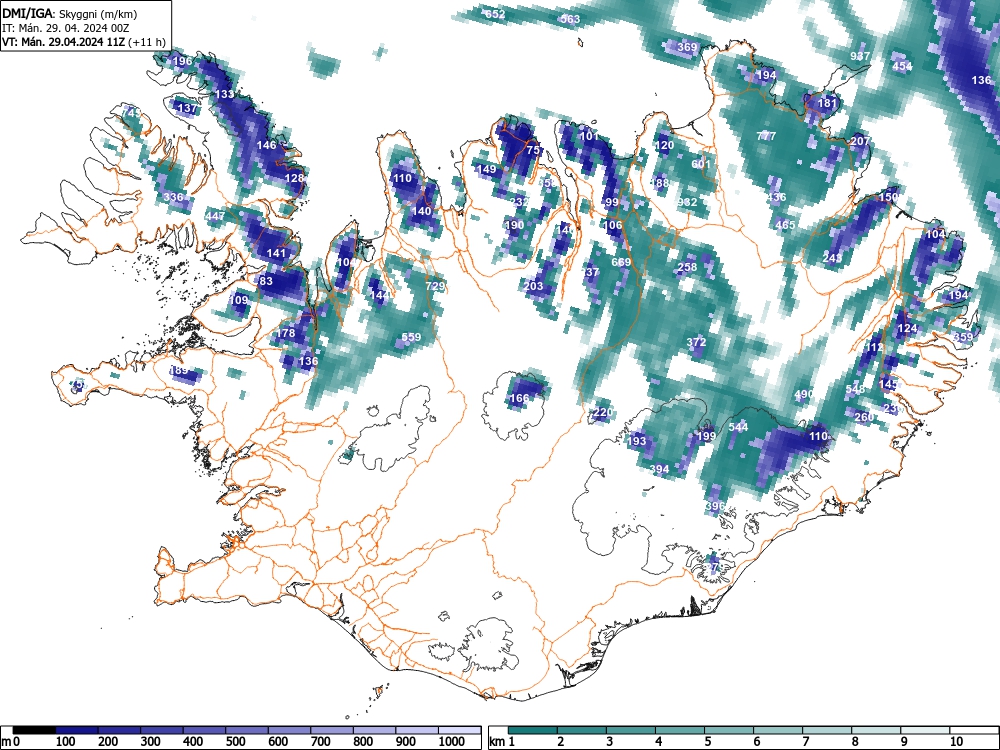Click visibility value 101 in the north

589,136
